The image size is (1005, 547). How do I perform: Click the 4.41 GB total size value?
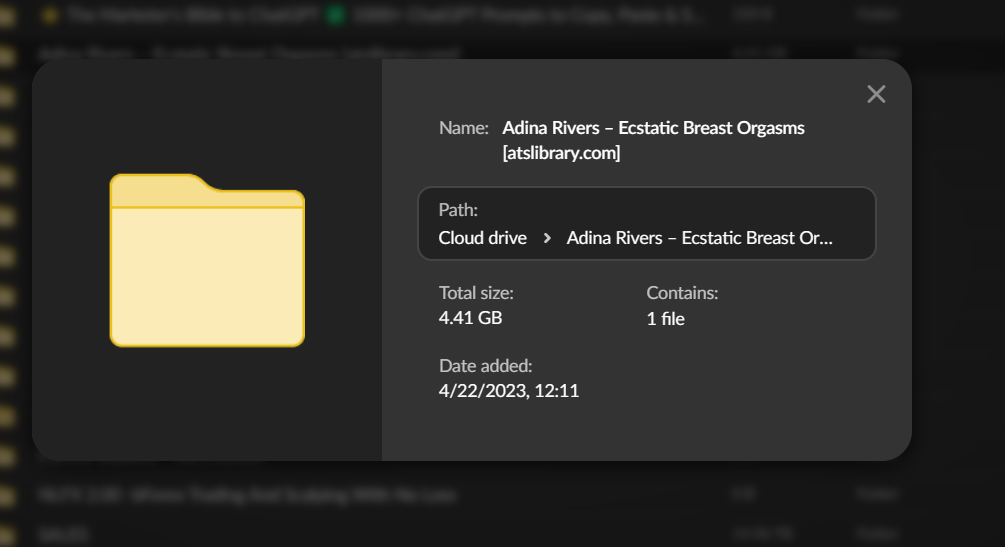click(x=470, y=319)
